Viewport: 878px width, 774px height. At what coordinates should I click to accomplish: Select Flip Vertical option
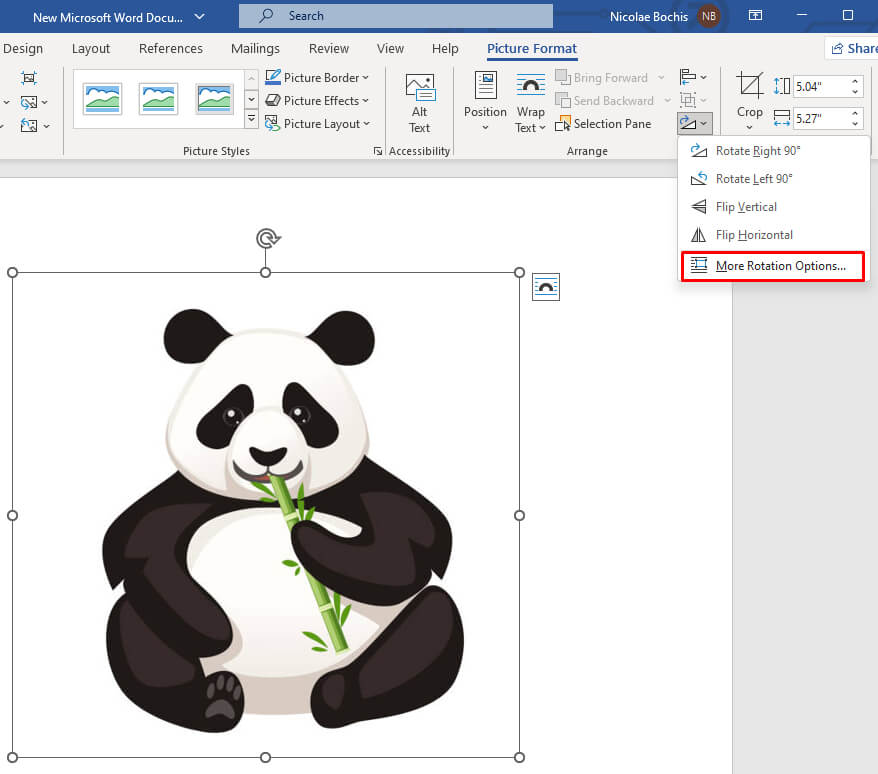(x=746, y=207)
